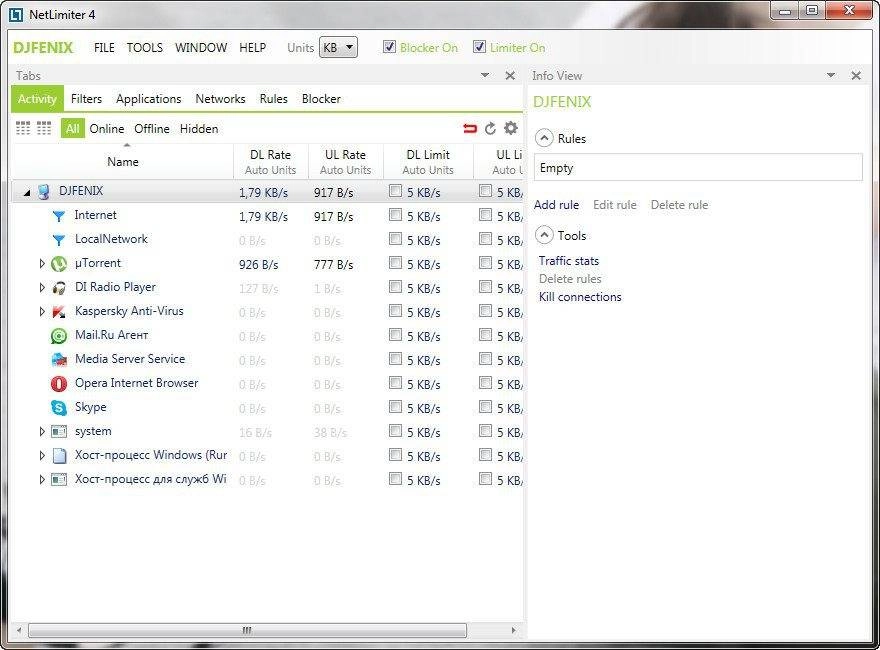Click the µTorrent application icon
880x650 pixels.
click(59, 263)
